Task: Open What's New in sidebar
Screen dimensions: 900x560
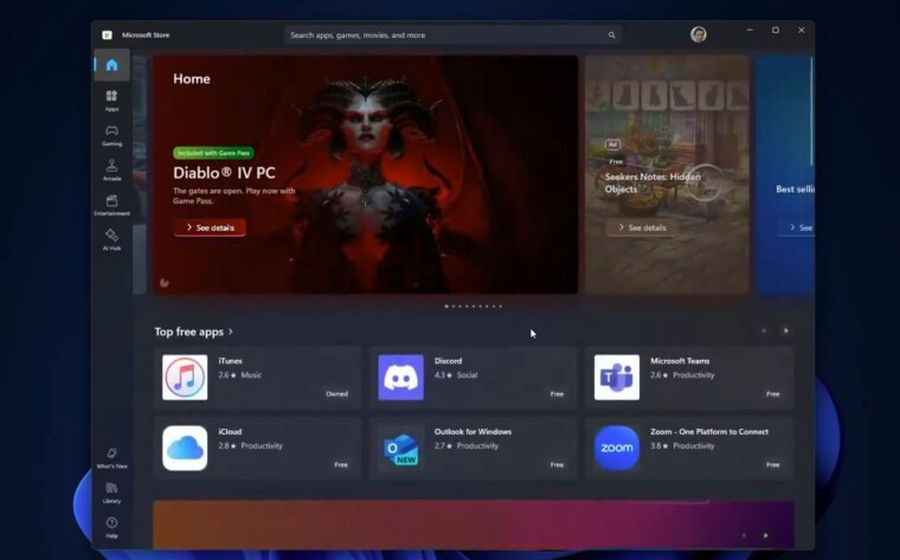Action: point(112,458)
